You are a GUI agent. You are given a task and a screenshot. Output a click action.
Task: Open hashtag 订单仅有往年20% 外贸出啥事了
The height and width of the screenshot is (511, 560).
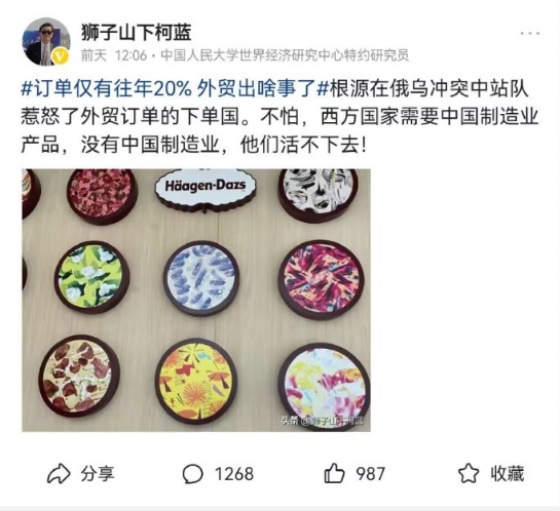coord(174,89)
